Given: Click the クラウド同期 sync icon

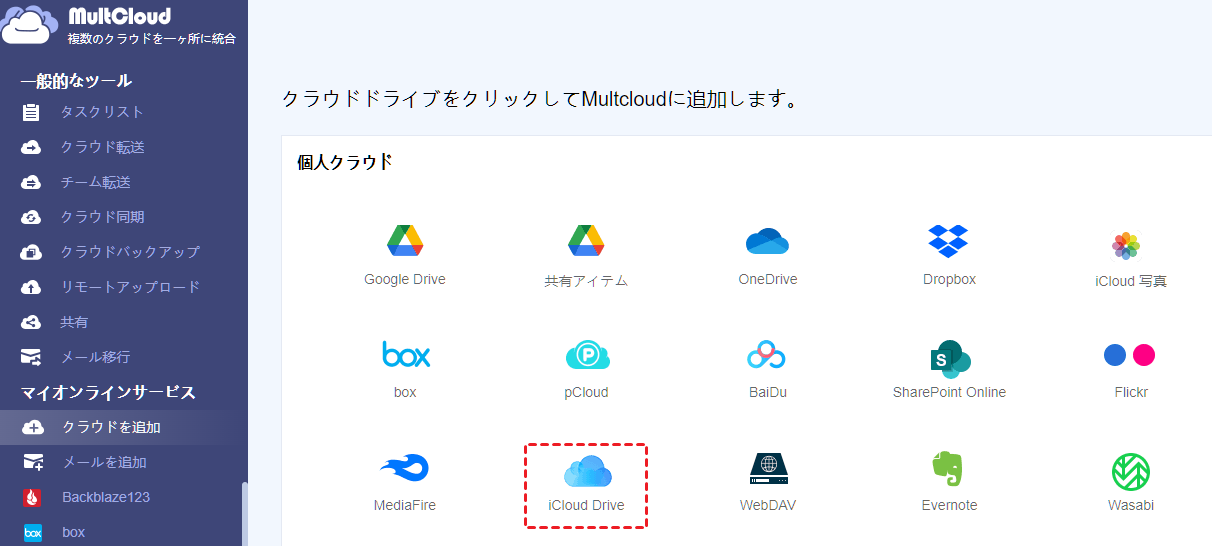Looking at the screenshot, I should coord(32,217).
